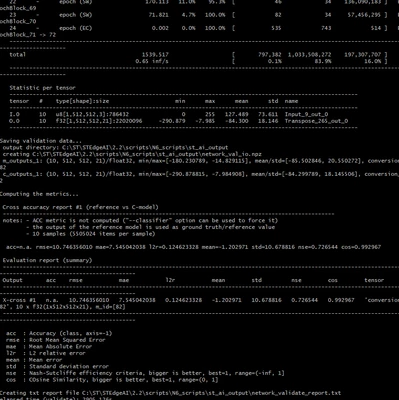Click the duration "0.002" in row 24
Viewport: 399px width, 400px height.
160,28
